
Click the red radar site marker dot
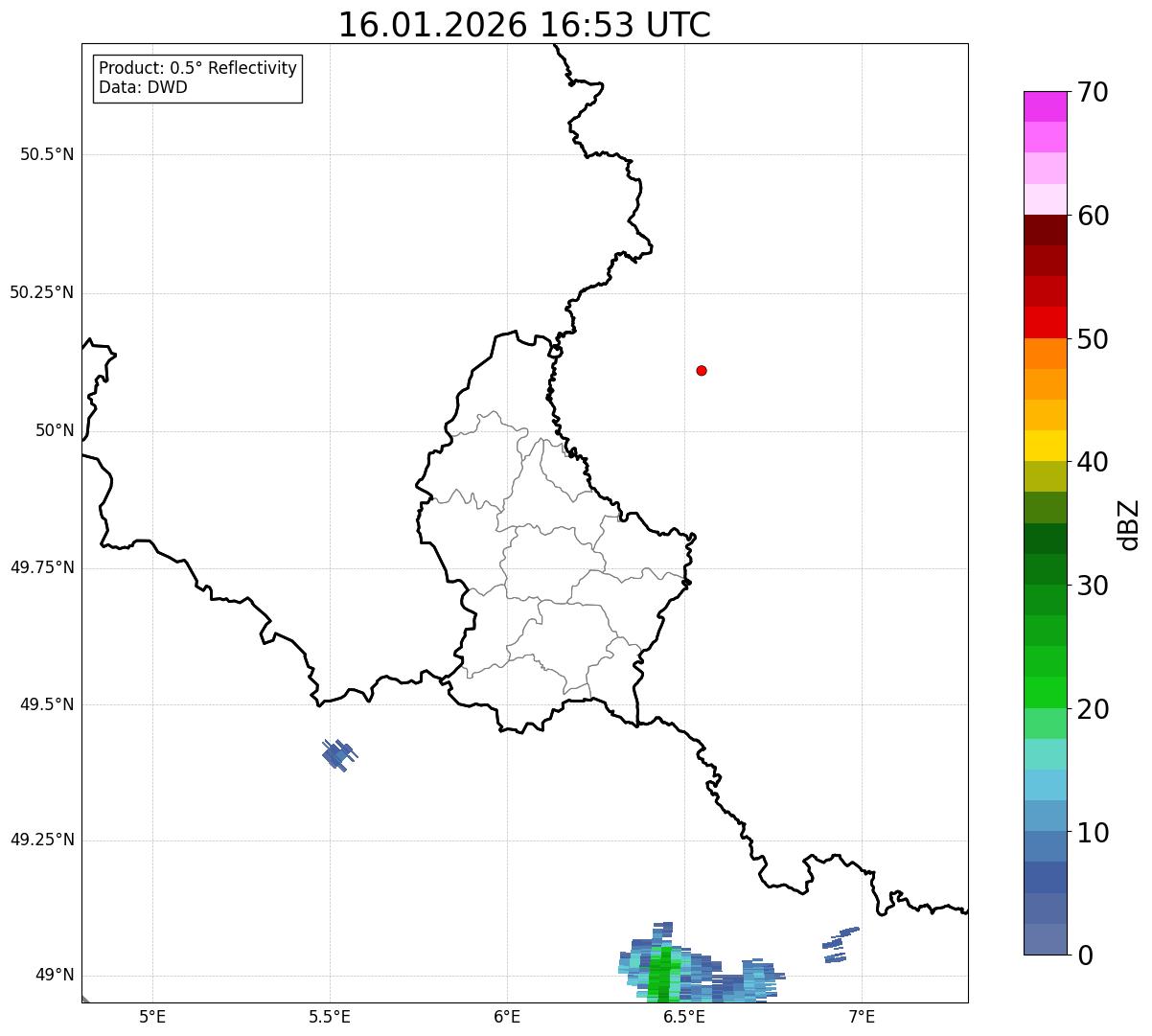click(702, 370)
